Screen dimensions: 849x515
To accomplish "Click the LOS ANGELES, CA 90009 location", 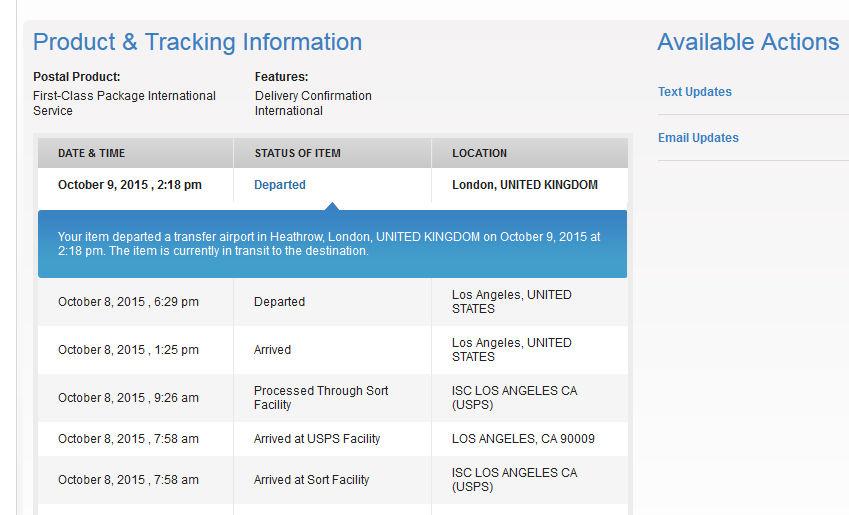I will tap(523, 439).
